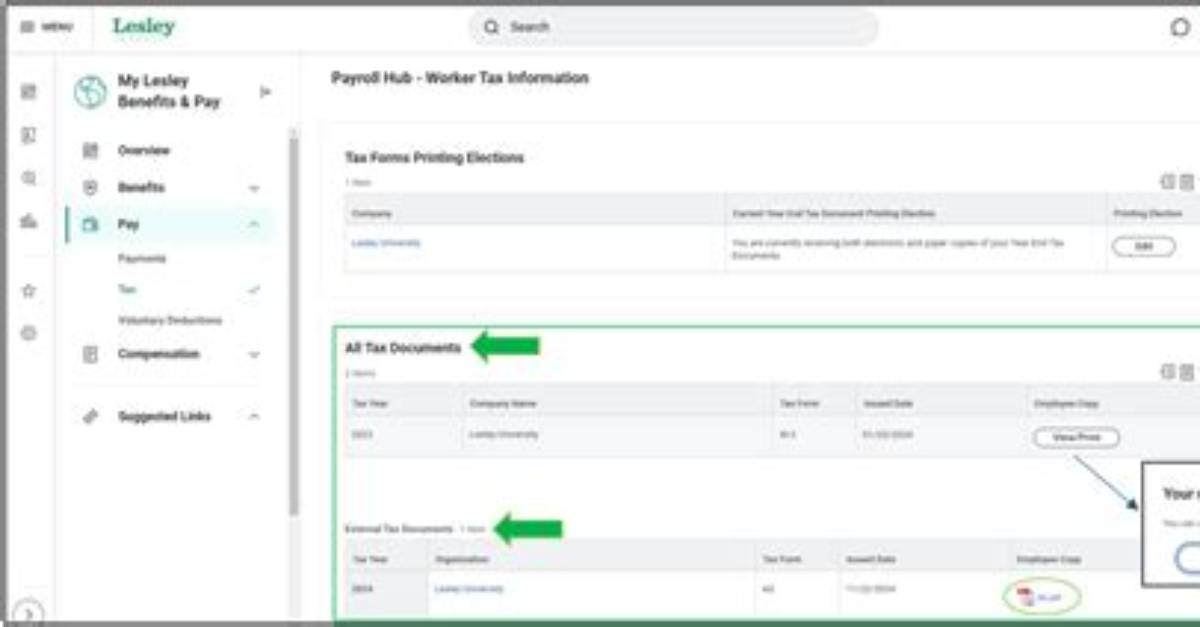Click Suggested Links heading
The width and height of the screenshot is (1200, 627).
[164, 416]
